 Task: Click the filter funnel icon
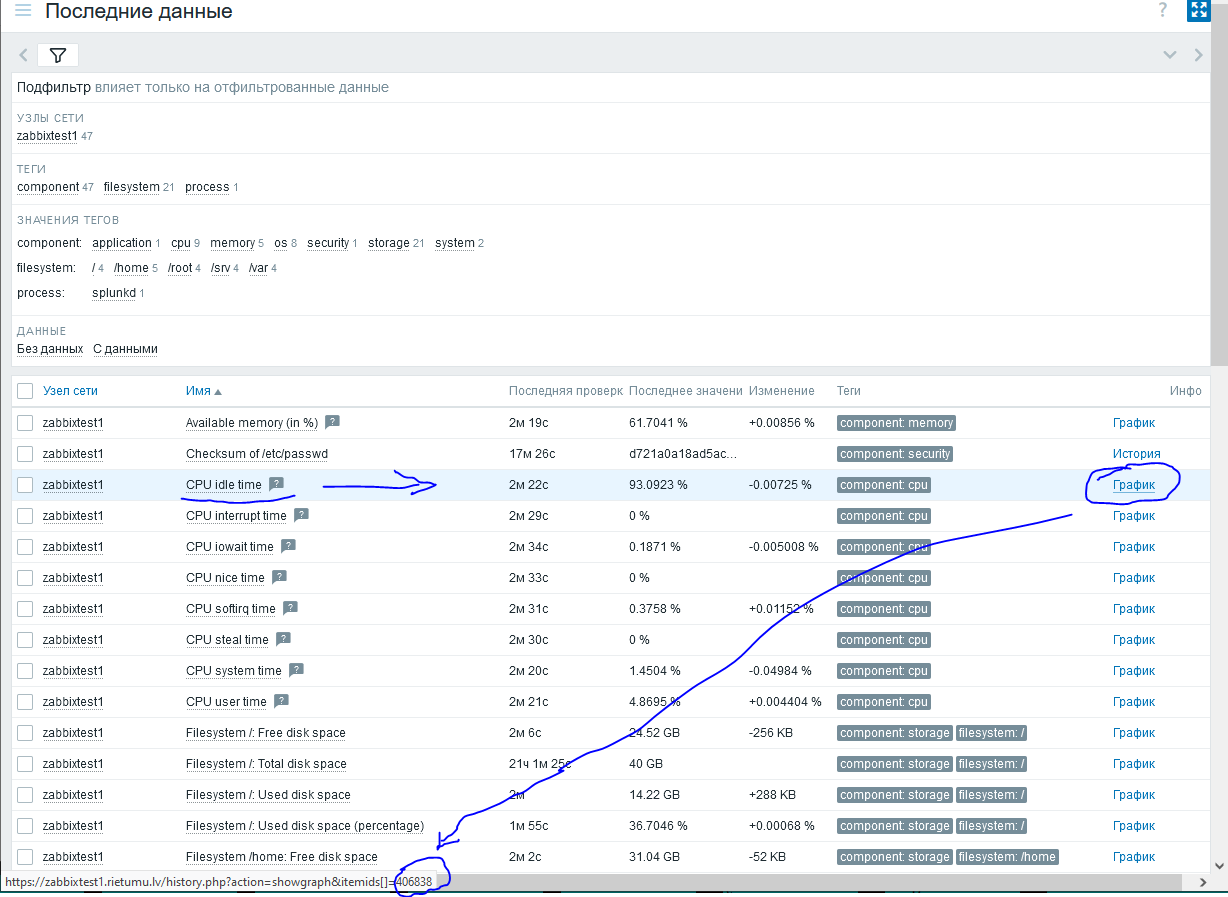[x=58, y=55]
